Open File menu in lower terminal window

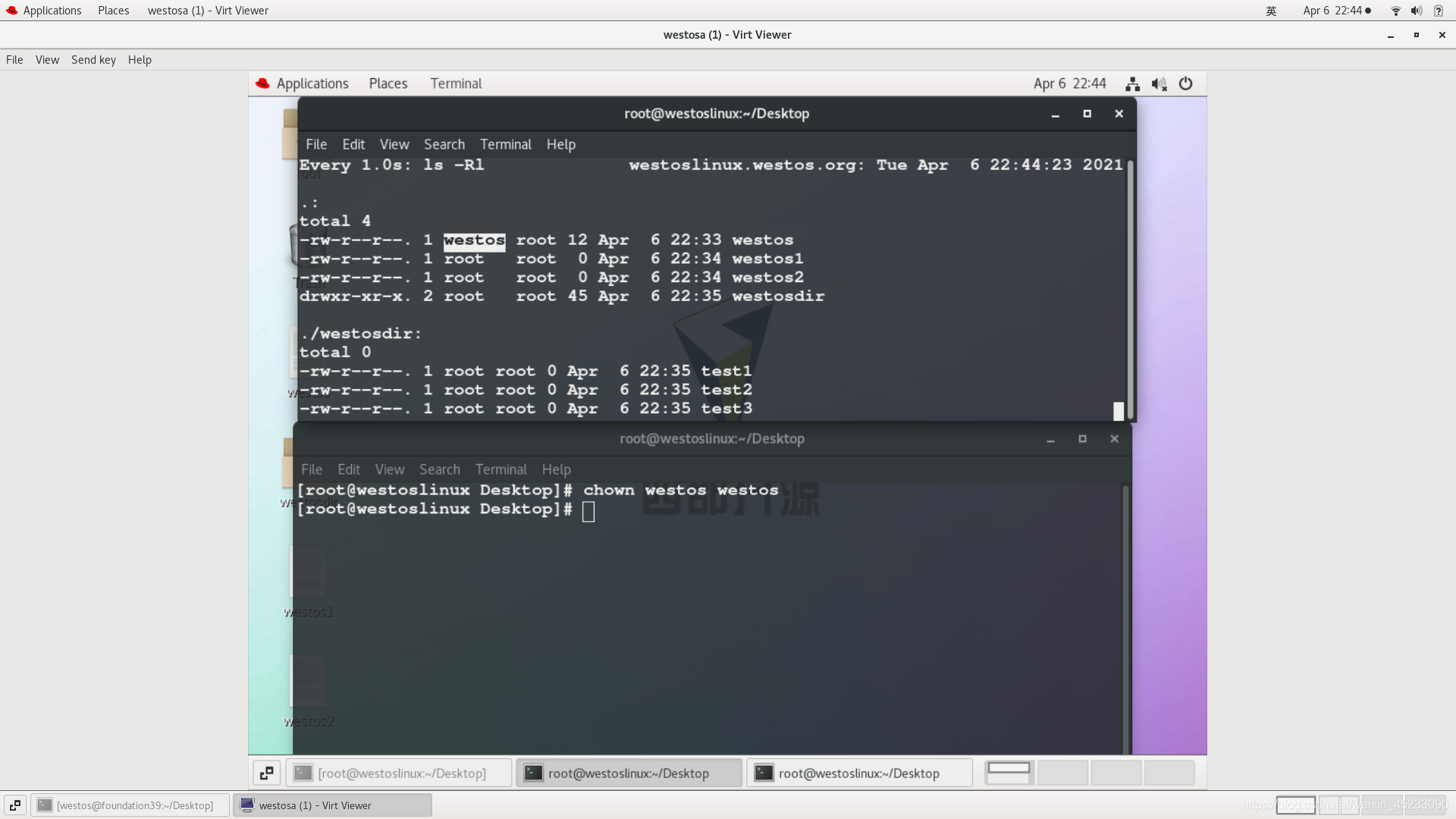(x=312, y=469)
